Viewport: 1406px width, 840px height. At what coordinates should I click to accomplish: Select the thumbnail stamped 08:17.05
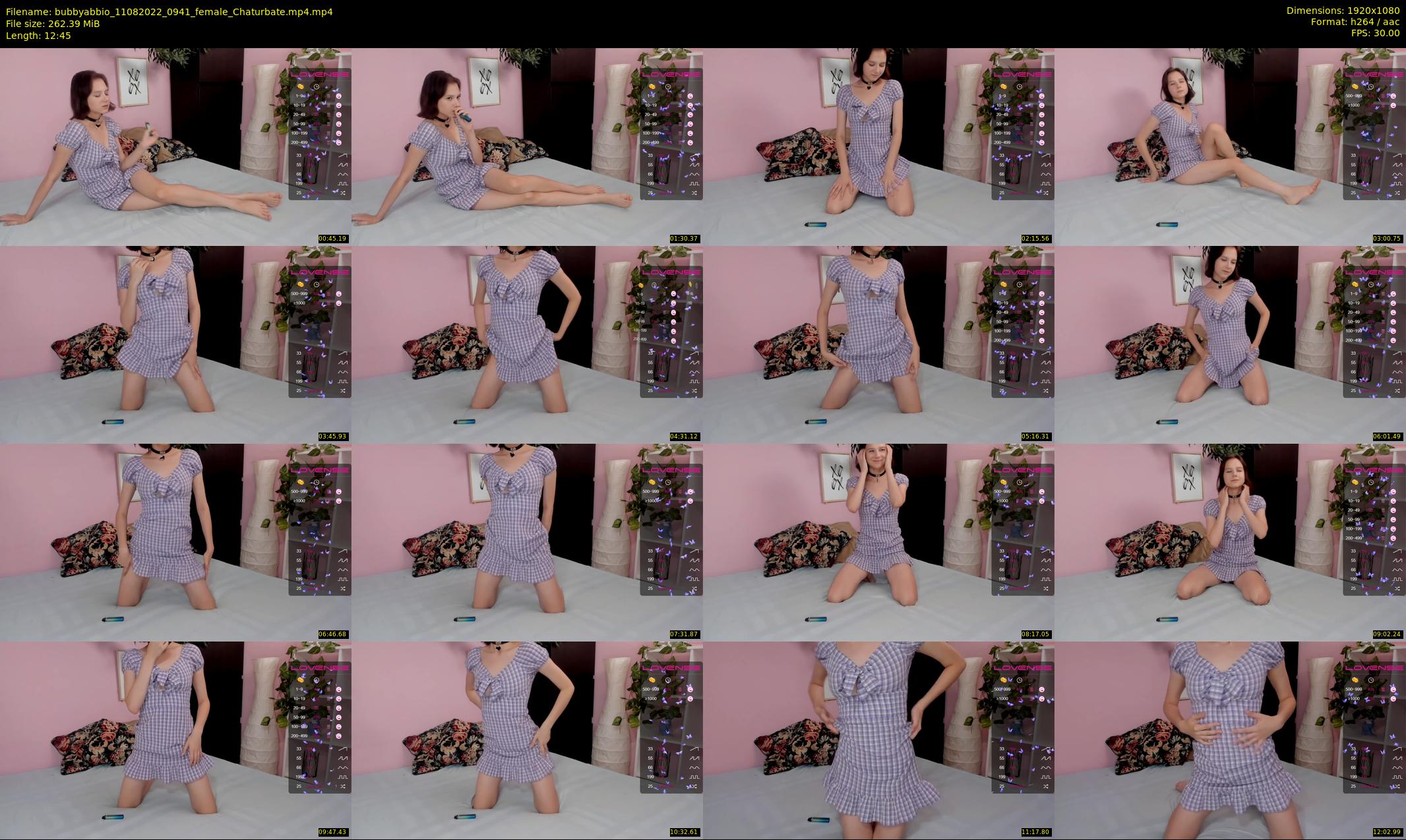tap(878, 542)
